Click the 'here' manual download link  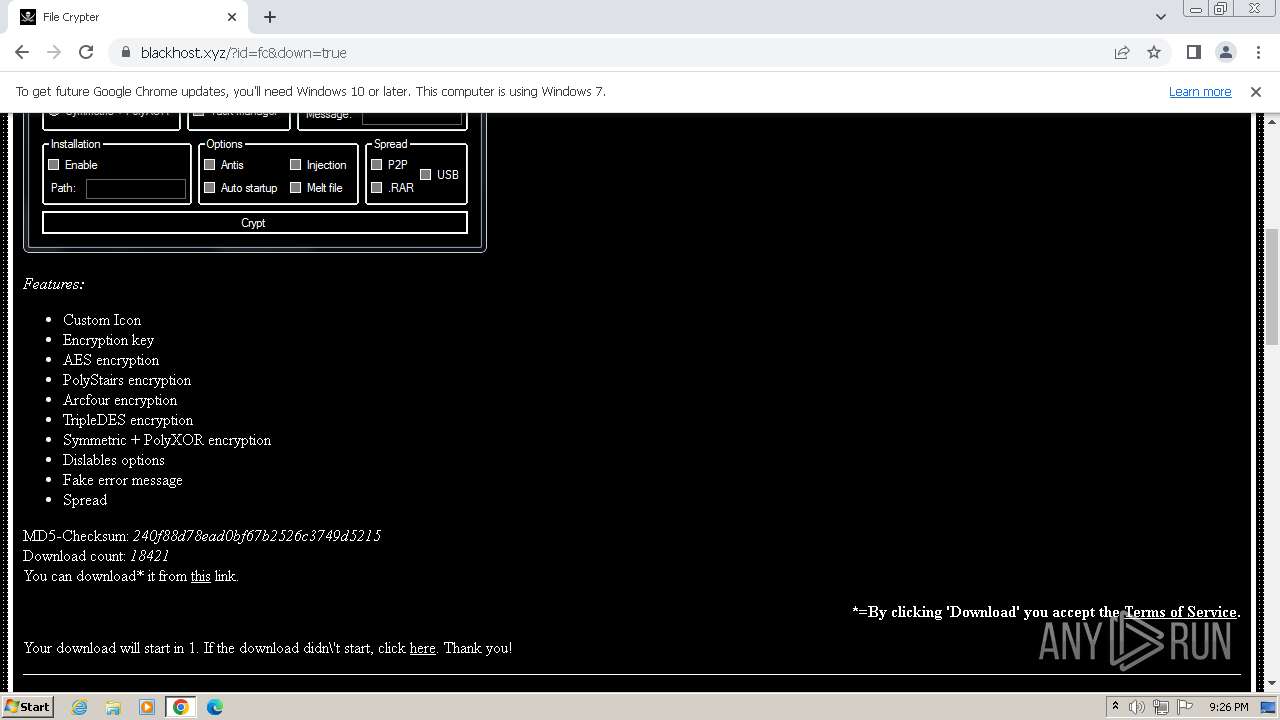tap(423, 648)
